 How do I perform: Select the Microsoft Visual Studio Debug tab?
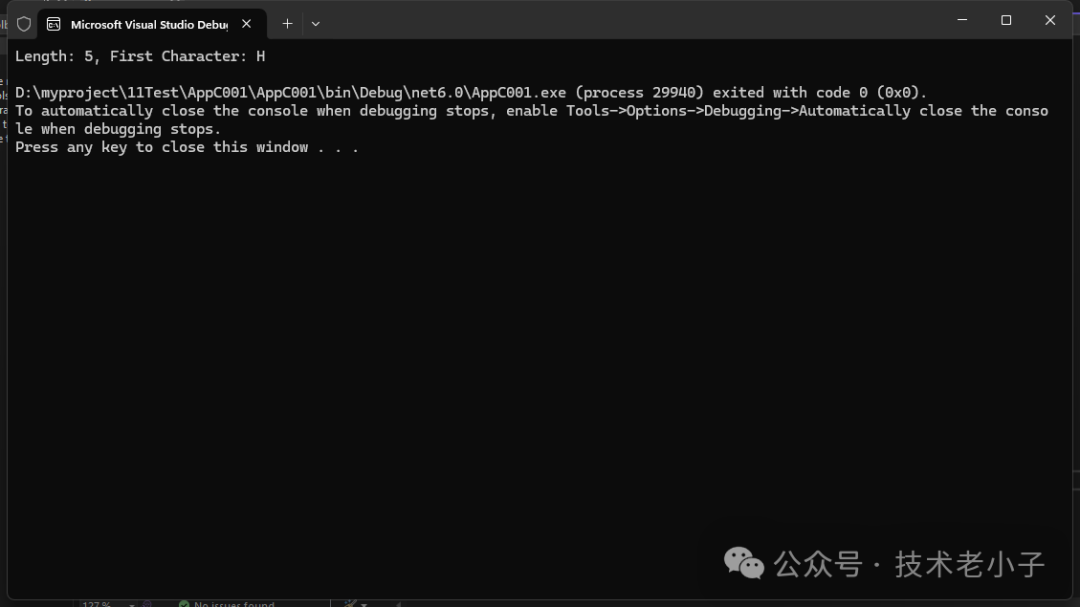(x=148, y=24)
